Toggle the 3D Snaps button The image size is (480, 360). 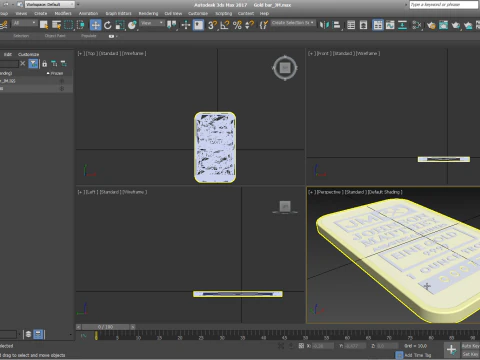pyautogui.click(x=212, y=25)
